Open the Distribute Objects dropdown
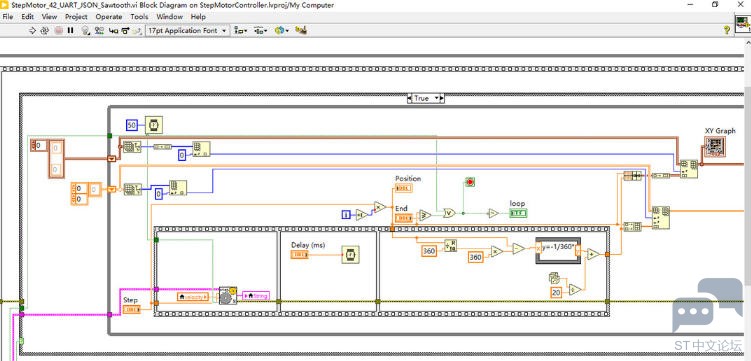Viewport: 751px width, 361px height. coord(261,31)
